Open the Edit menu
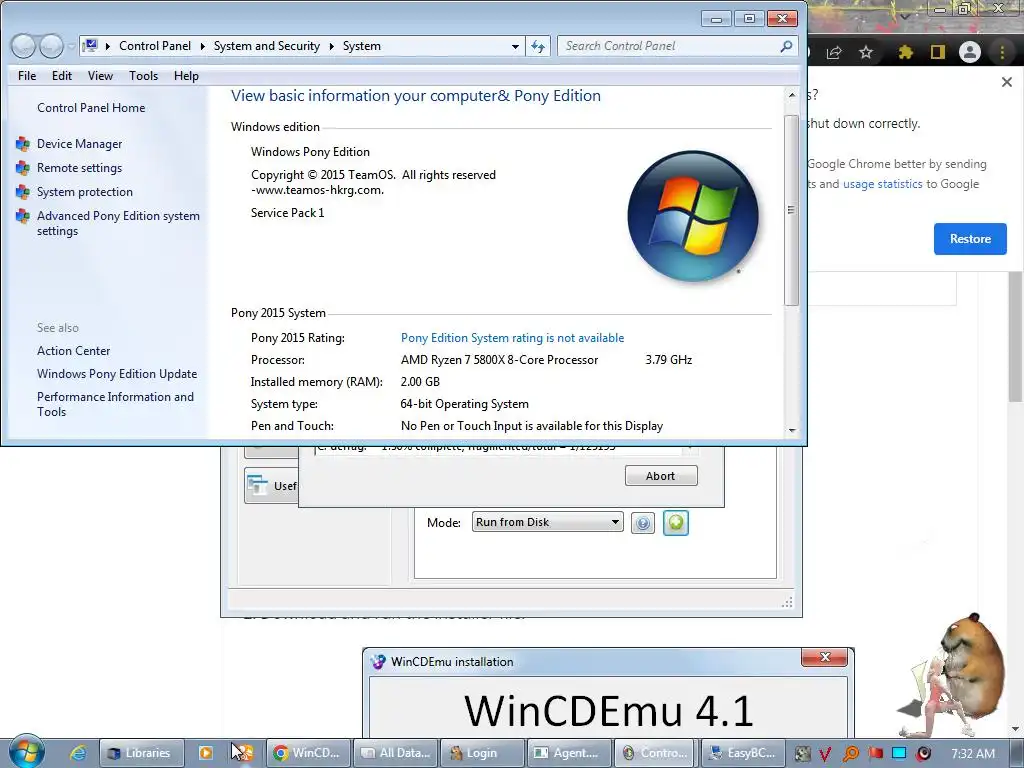1024x768 pixels. click(62, 76)
